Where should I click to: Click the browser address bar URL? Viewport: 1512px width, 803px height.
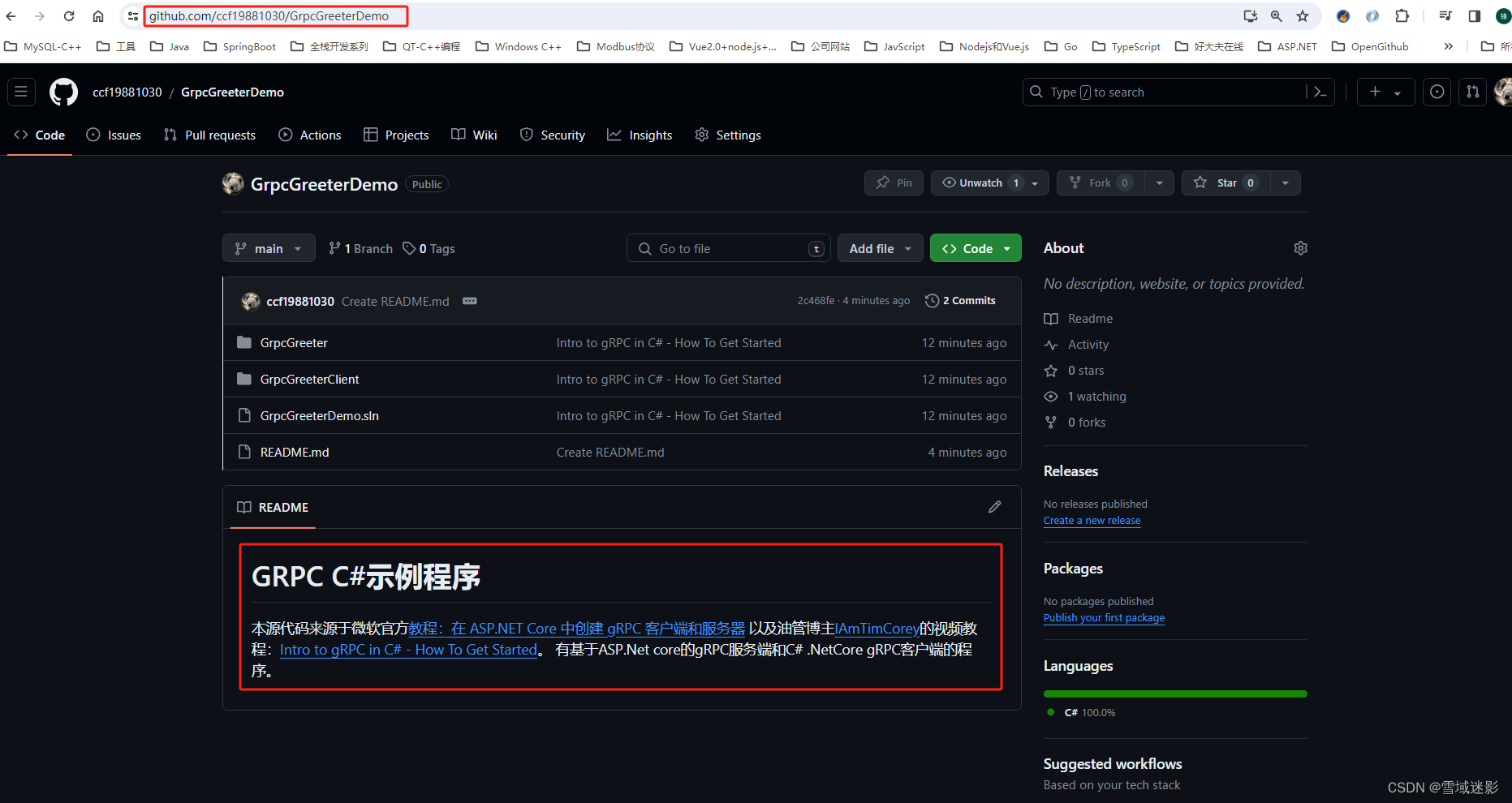tap(269, 16)
